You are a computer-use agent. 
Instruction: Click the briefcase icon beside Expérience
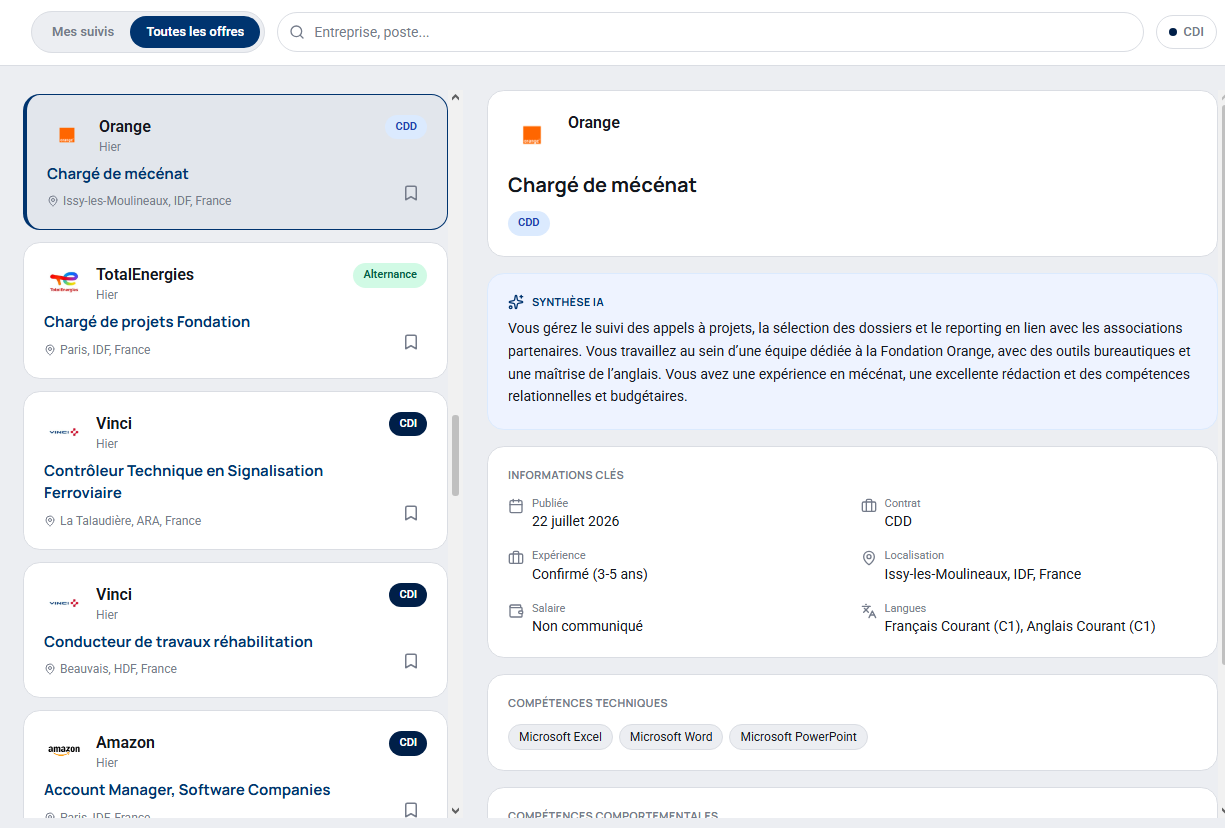point(516,558)
